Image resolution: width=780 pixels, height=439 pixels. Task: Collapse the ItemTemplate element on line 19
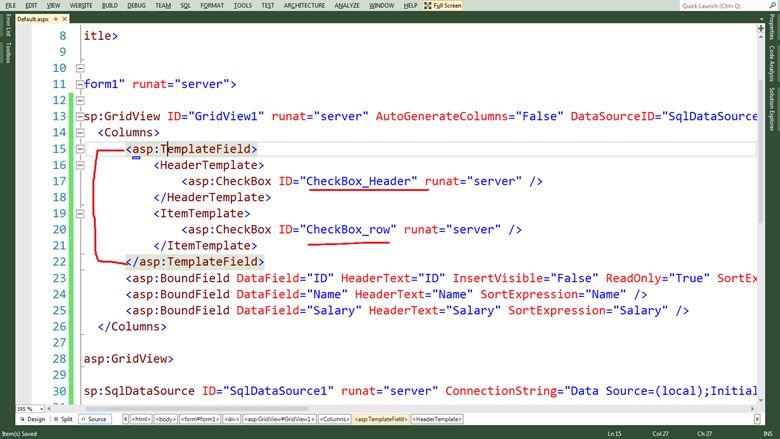80,214
